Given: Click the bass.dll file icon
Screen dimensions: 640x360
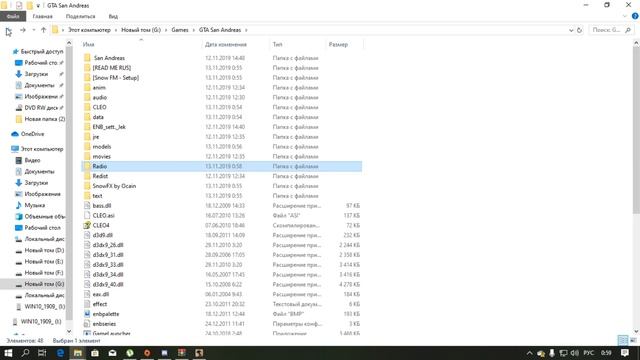Looking at the screenshot, I should [87, 206].
